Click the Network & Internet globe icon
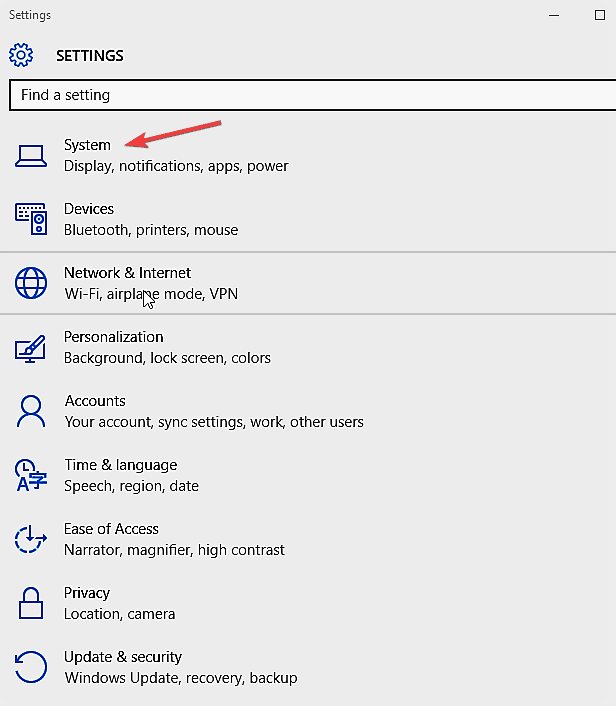The height and width of the screenshot is (706, 616). click(x=31, y=283)
